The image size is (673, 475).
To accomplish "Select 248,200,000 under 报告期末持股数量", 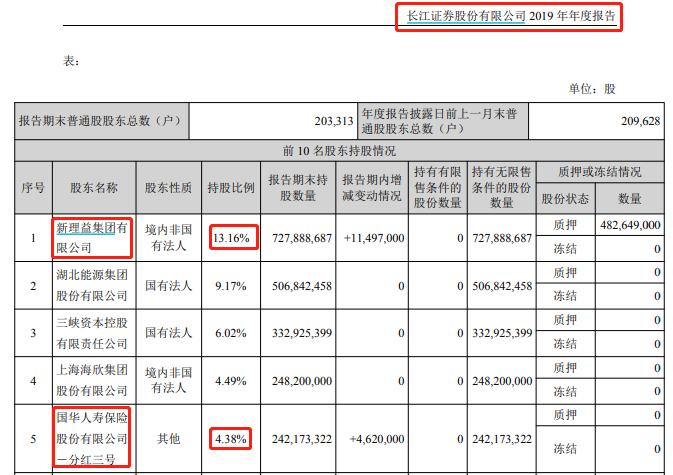I will pyautogui.click(x=302, y=381).
